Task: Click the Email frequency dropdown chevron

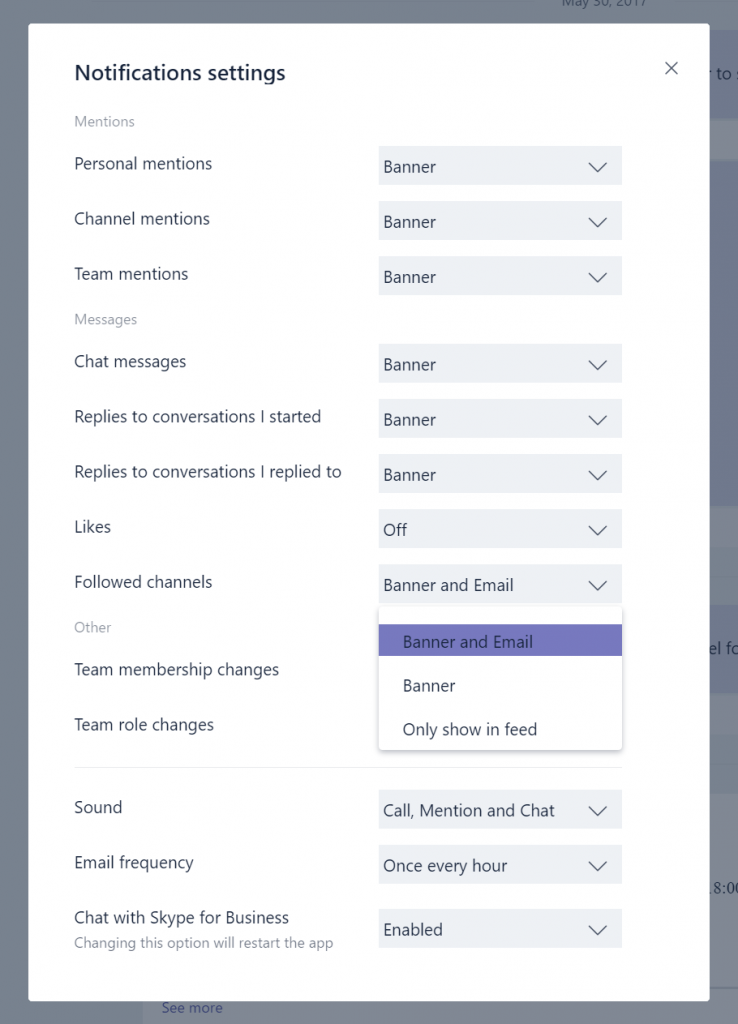Action: click(597, 866)
